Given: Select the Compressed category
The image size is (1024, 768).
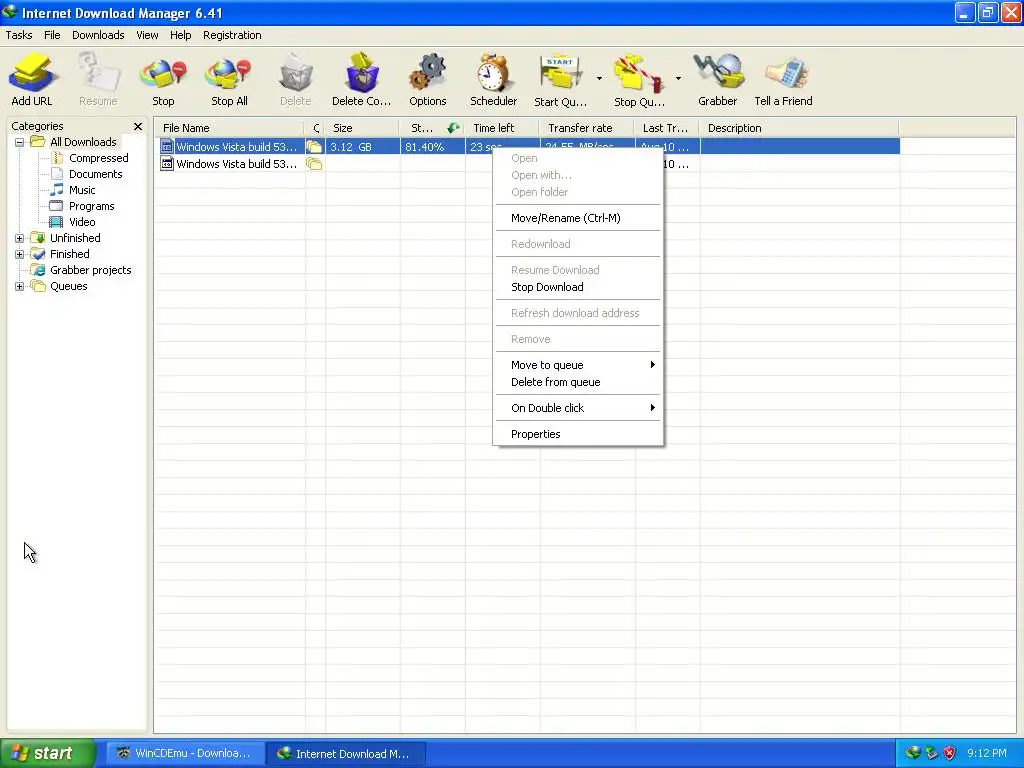Looking at the screenshot, I should click(x=99, y=158).
